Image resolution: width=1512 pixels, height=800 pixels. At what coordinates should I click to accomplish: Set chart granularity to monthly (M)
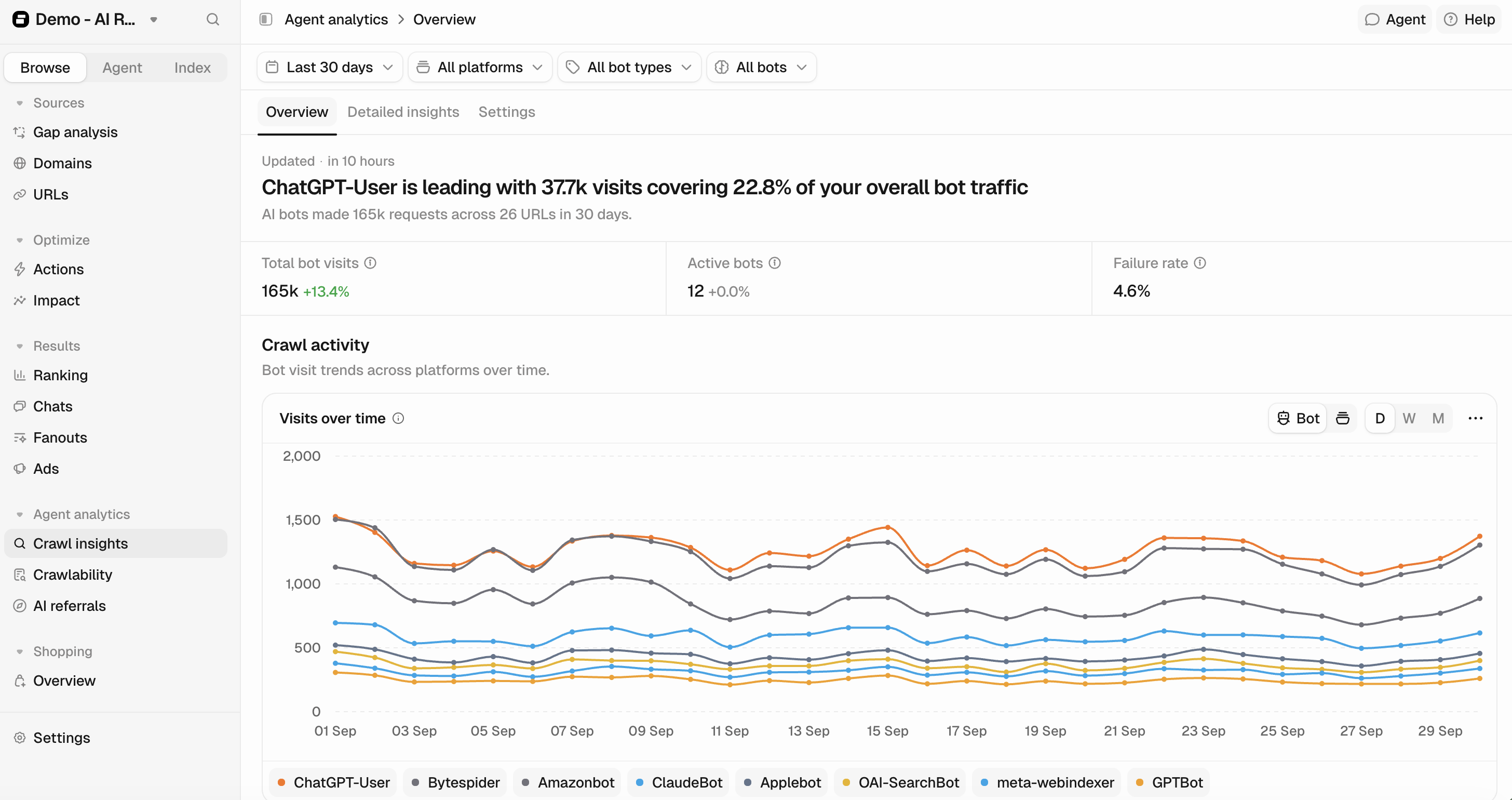tap(1438, 418)
